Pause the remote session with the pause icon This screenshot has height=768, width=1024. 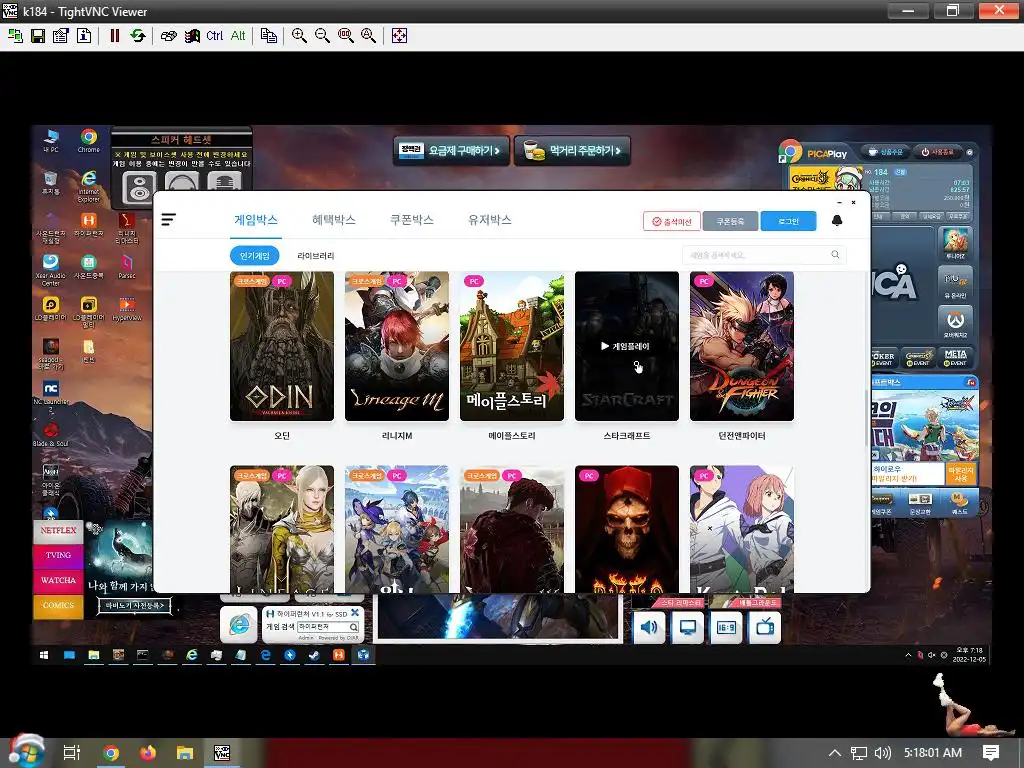(x=115, y=36)
